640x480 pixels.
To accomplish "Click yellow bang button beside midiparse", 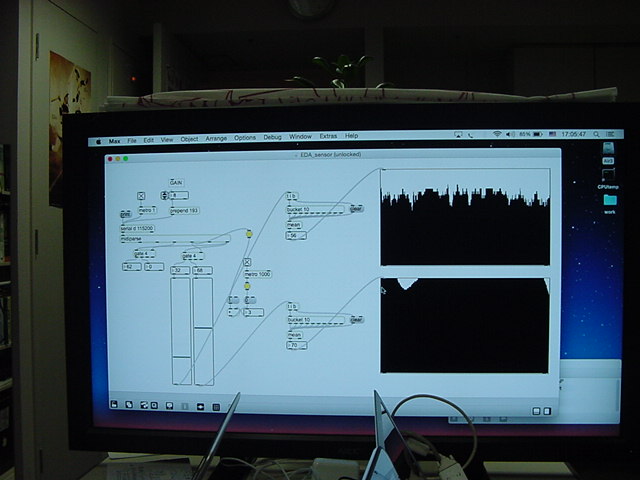I will pyautogui.click(x=249, y=234).
